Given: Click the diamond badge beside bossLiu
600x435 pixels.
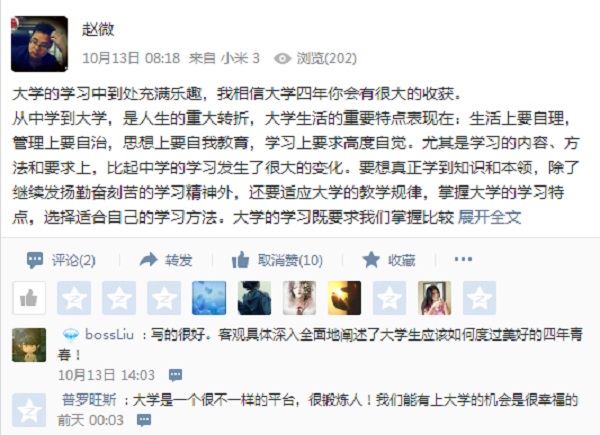Looking at the screenshot, I should click(70, 335).
